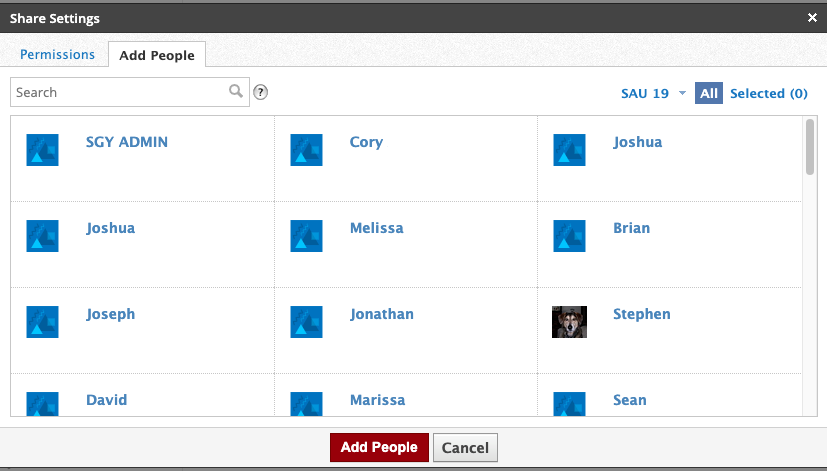Click into the Search input field
This screenshot has width=827, height=471.
pyautogui.click(x=120, y=92)
